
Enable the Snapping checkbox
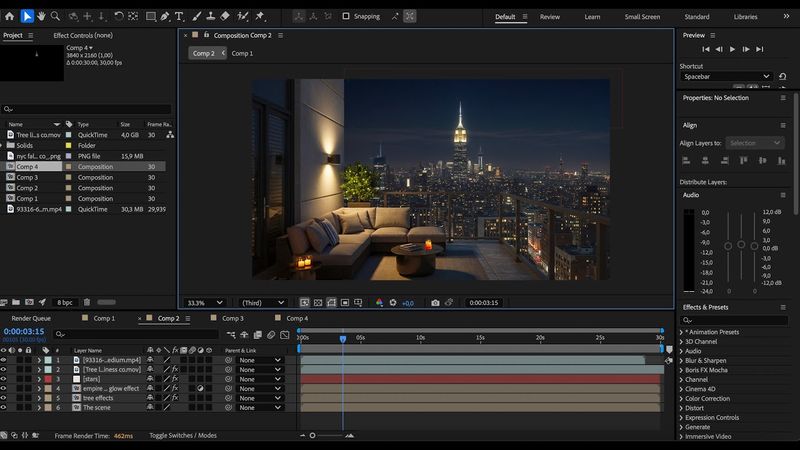coord(346,16)
